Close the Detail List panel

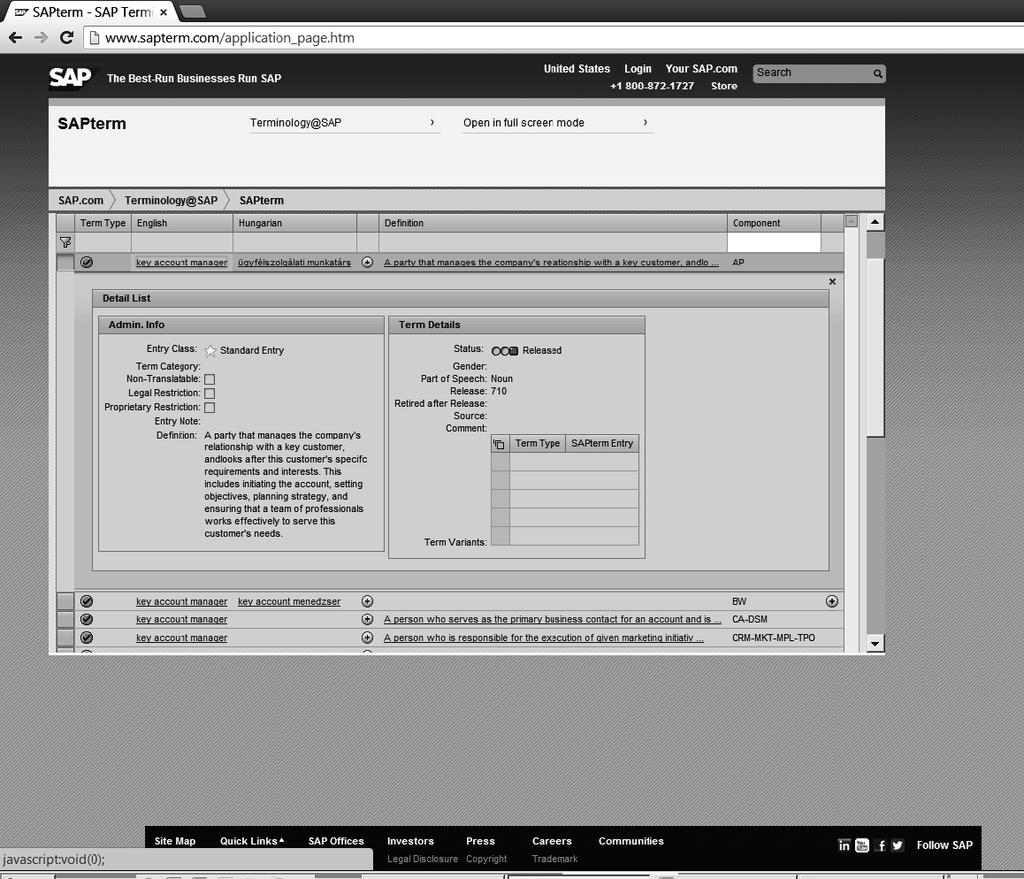(832, 281)
